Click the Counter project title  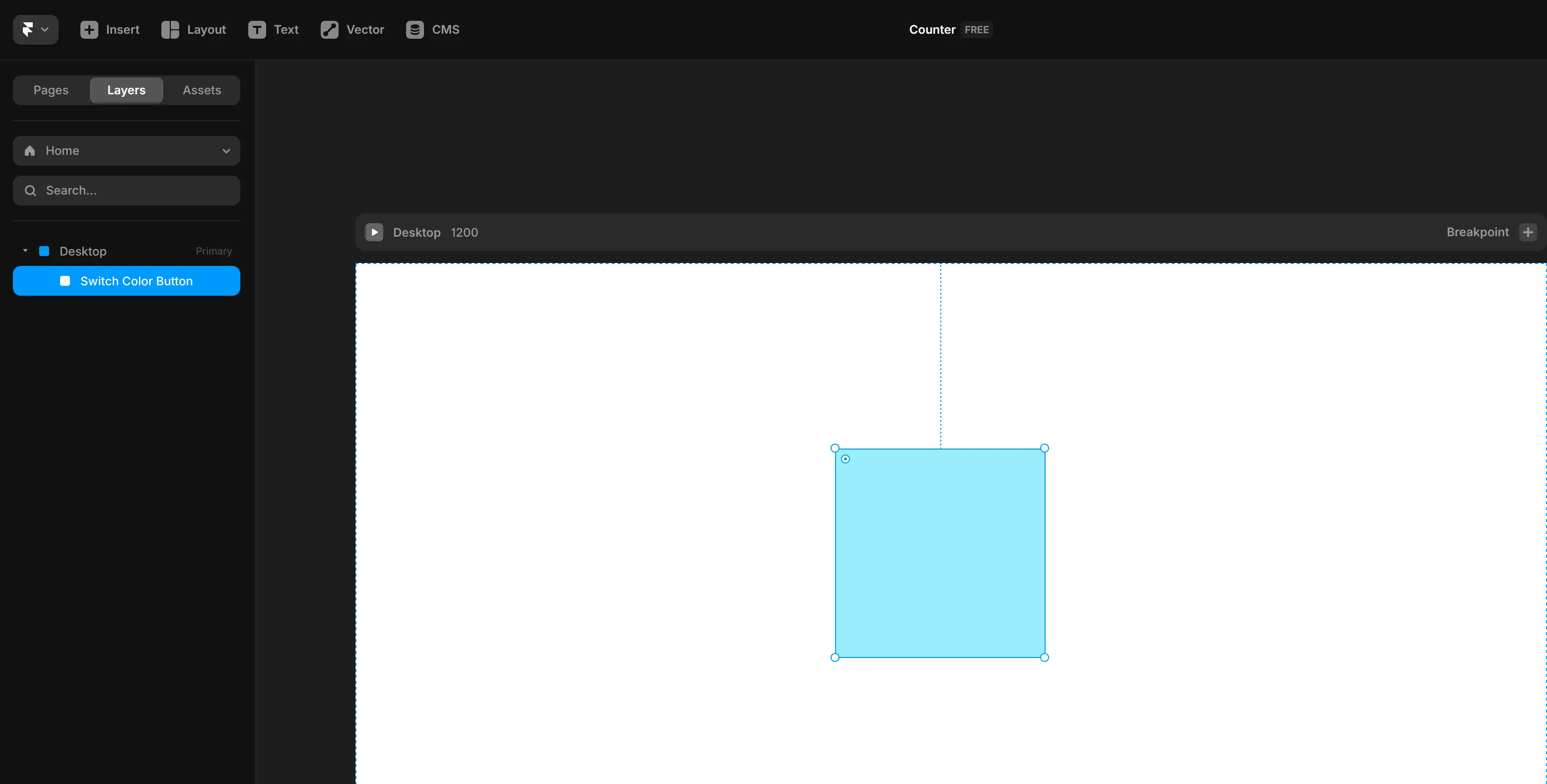click(x=931, y=29)
